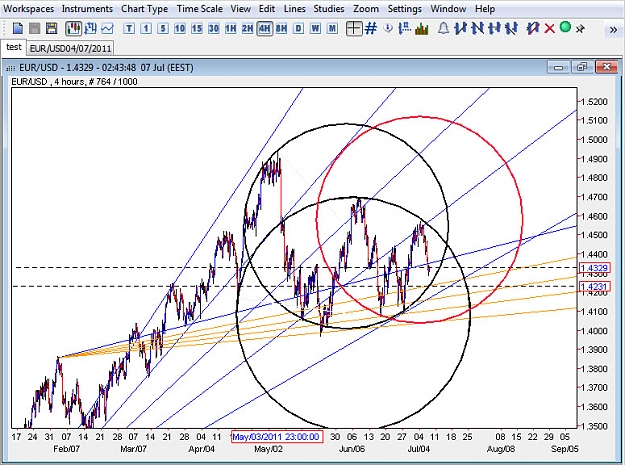The image size is (625, 465).
Task: Set the weekly (W) time scale button
Action: (315, 29)
